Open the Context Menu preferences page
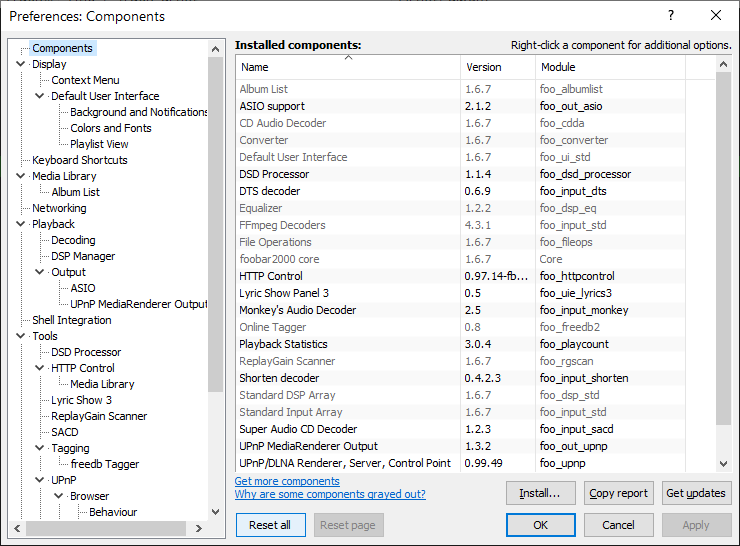This screenshot has width=740, height=546. (x=85, y=80)
